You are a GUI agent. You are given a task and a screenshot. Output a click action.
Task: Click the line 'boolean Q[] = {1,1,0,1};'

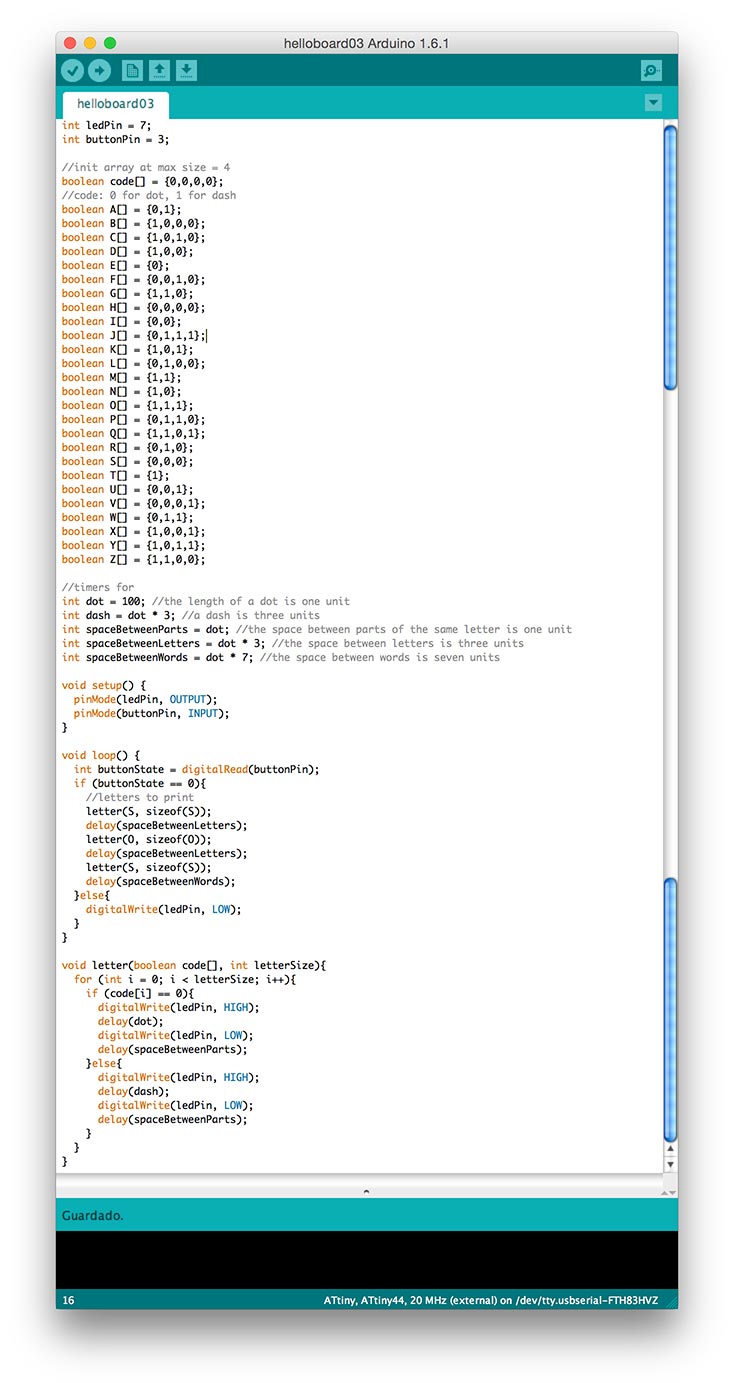(134, 433)
